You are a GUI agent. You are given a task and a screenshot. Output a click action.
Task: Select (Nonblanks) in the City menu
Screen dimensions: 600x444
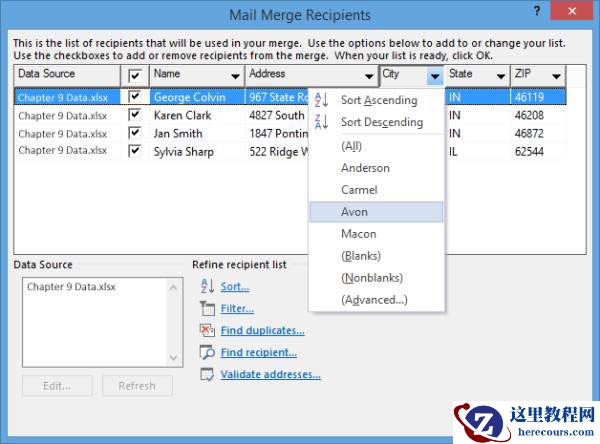coord(377,278)
